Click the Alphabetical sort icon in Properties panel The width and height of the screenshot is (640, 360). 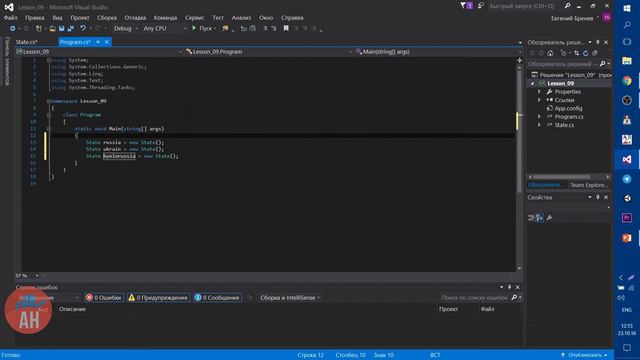(540, 218)
